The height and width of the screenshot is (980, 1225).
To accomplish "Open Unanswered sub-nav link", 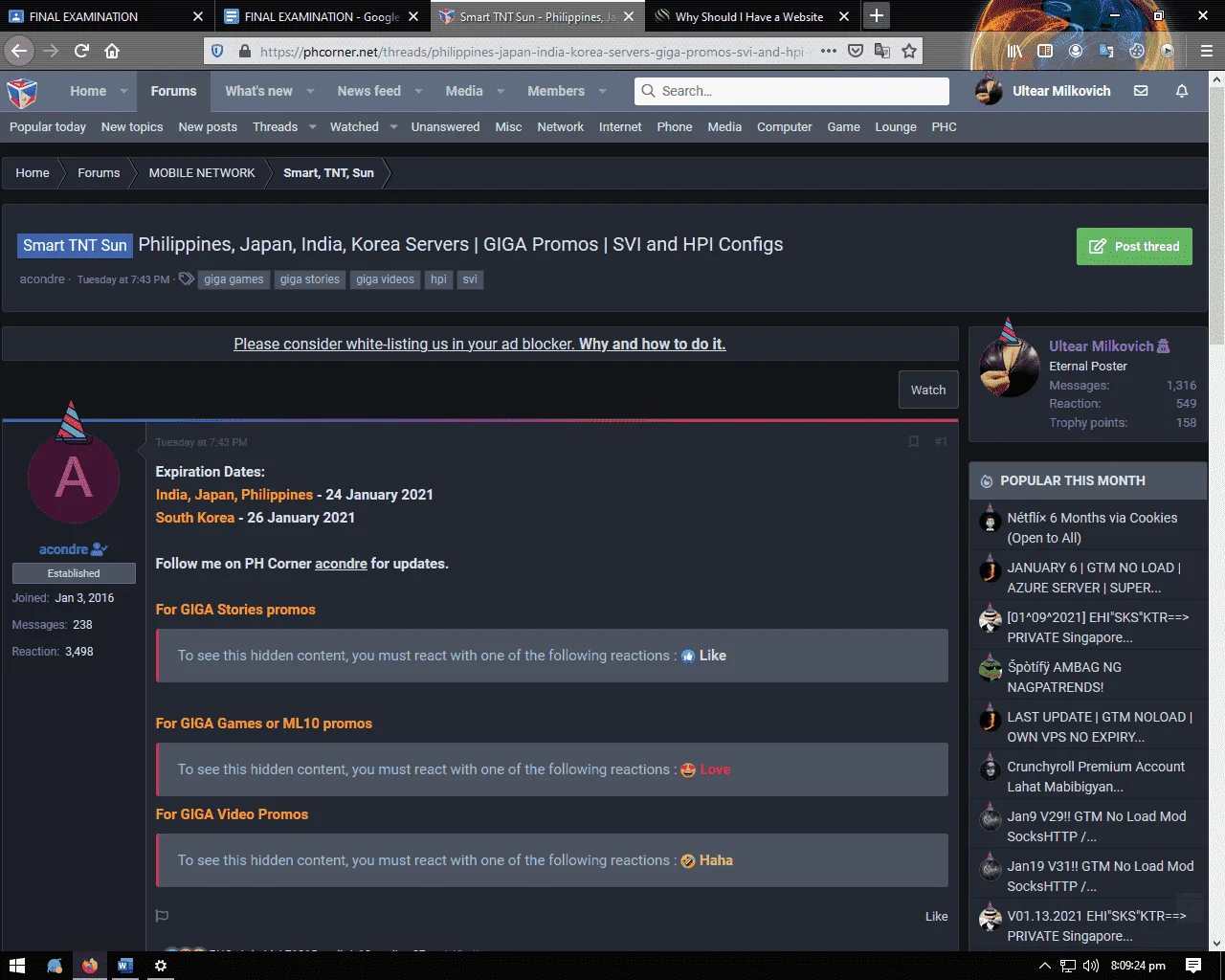I will click(x=445, y=127).
